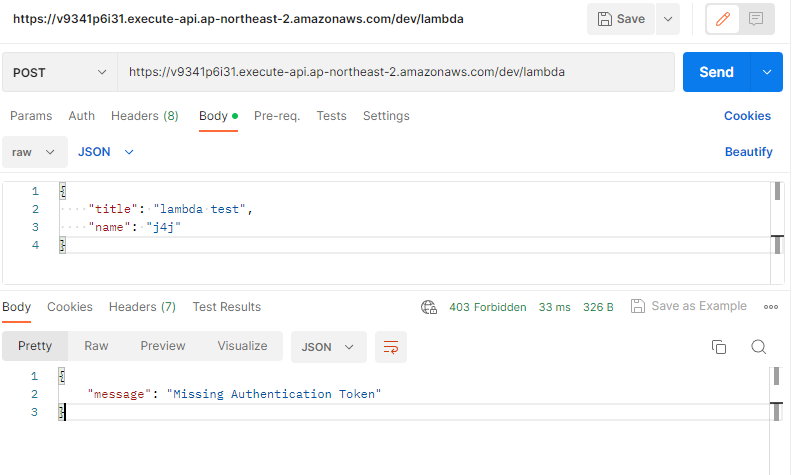Open the Save options dropdown arrow
Screen dimensions: 792x475
coord(668,19)
